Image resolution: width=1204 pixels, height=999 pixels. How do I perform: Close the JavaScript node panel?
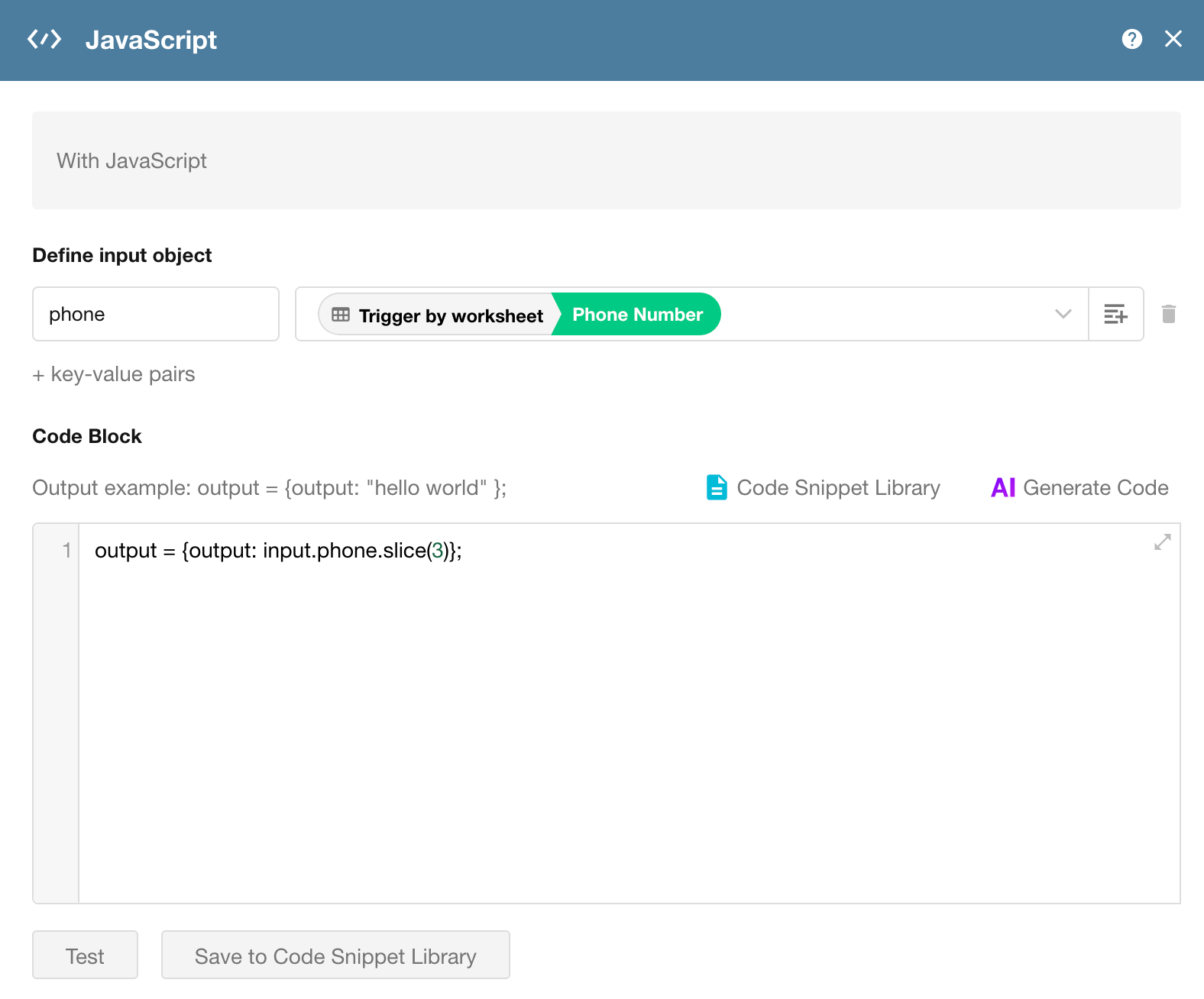point(1173,39)
